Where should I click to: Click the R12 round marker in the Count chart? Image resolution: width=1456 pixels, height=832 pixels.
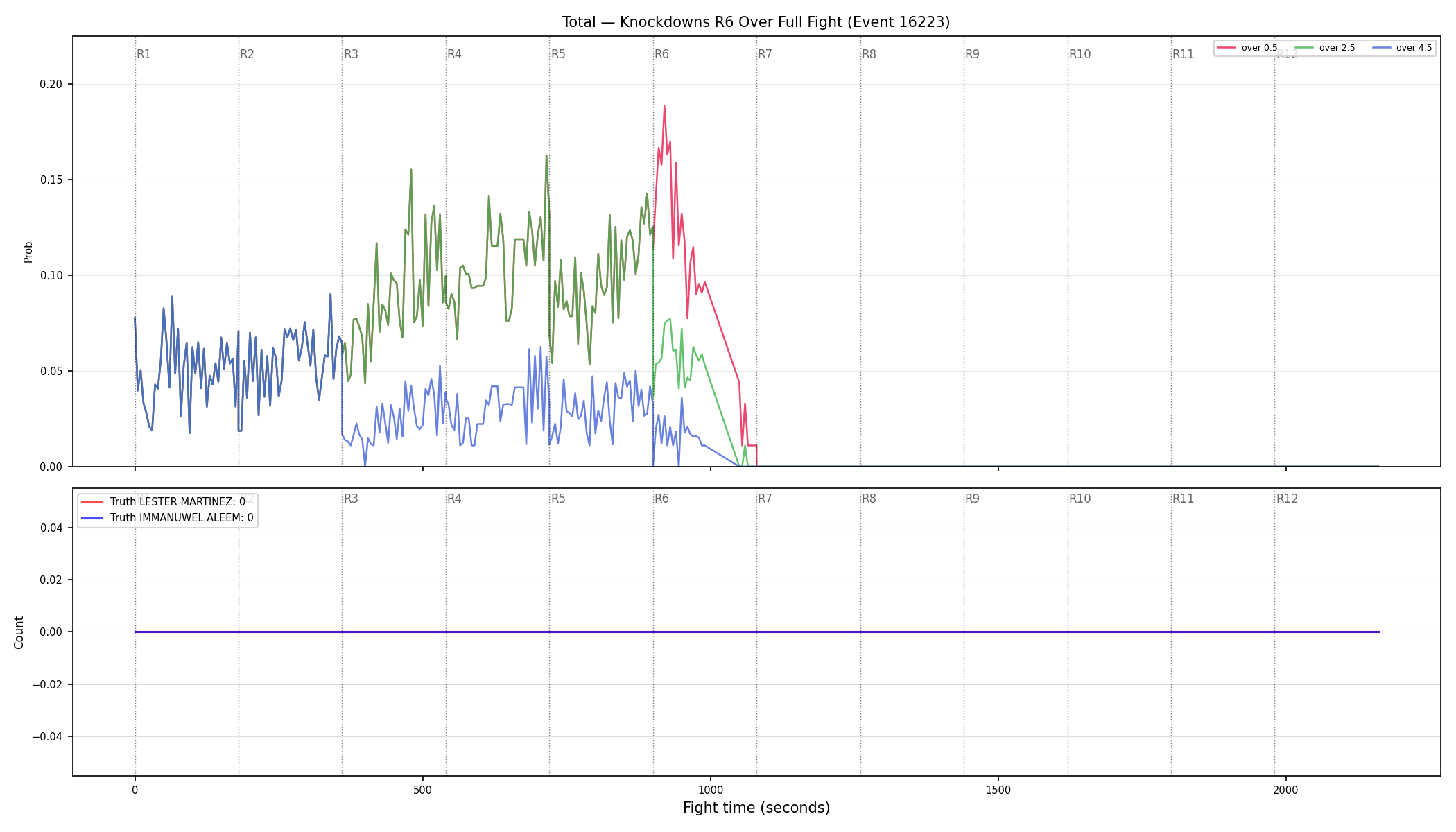[1287, 499]
